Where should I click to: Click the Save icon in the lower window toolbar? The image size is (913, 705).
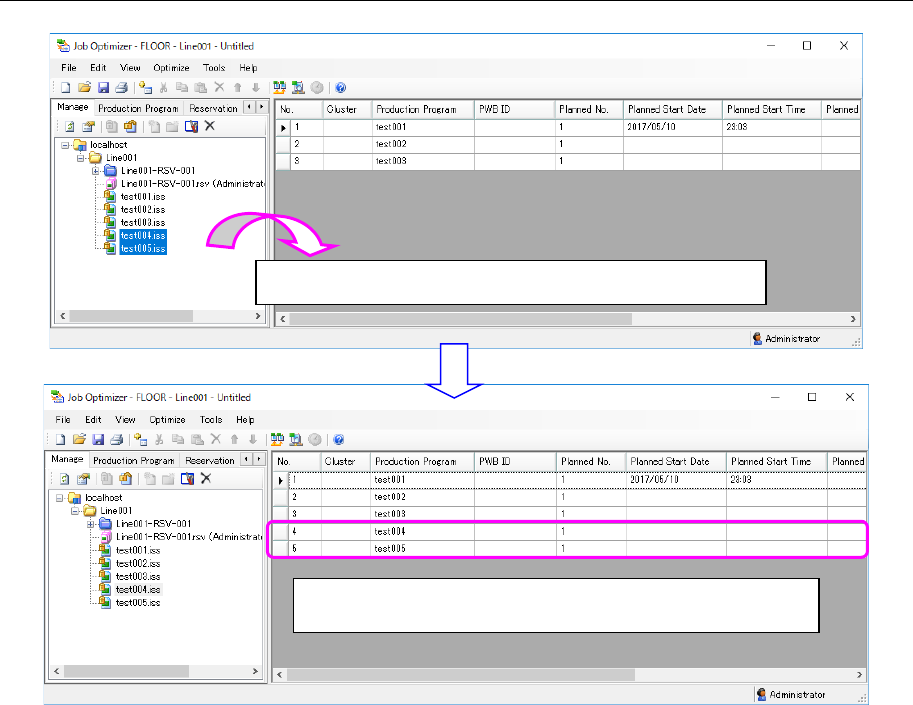(99, 439)
